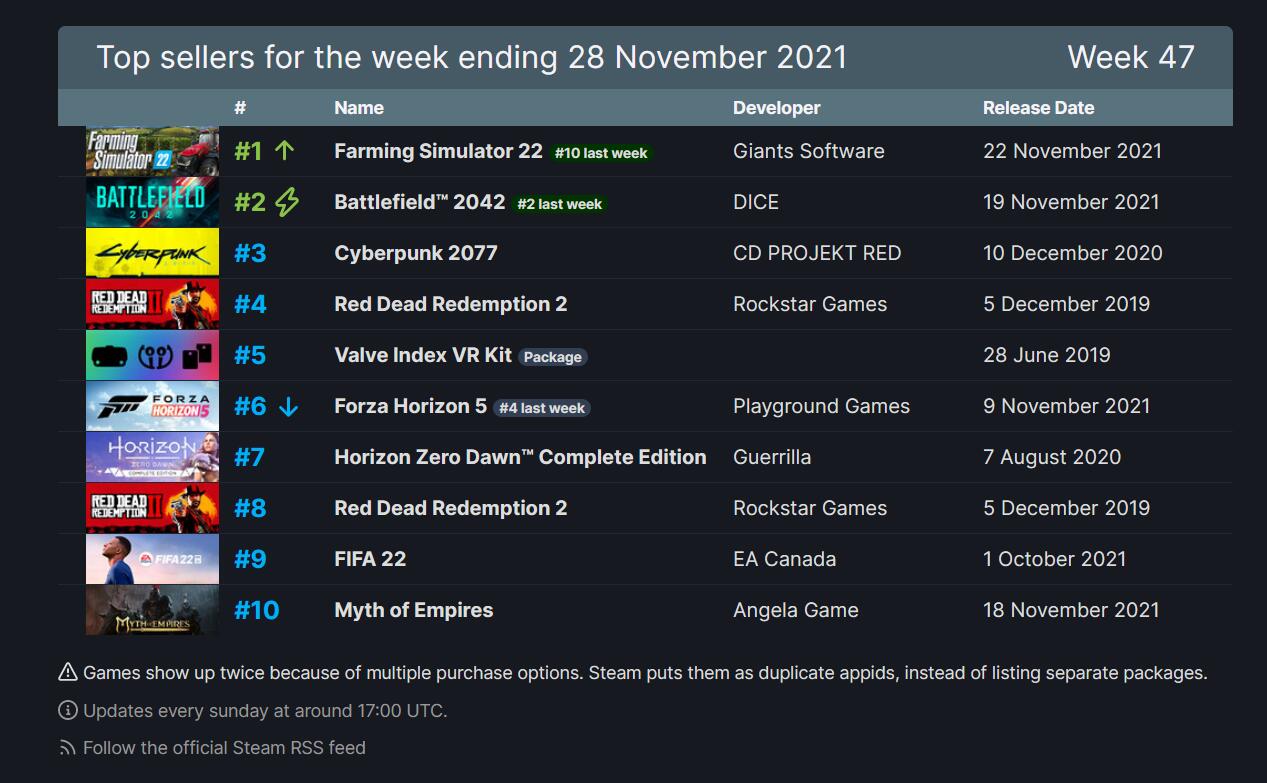
Task: Open Farming Simulator 22 thumbnail image
Action: [x=152, y=151]
